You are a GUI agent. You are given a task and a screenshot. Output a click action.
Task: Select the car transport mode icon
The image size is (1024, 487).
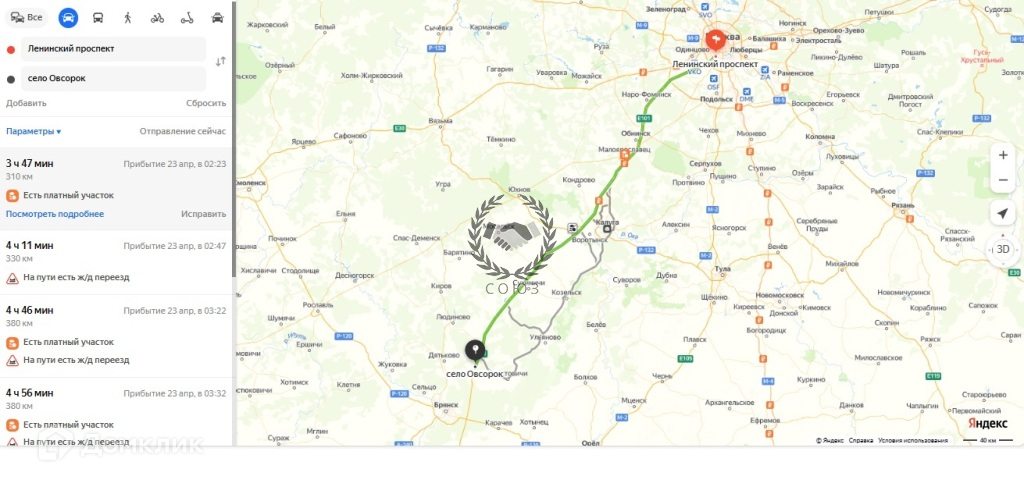pyautogui.click(x=68, y=18)
